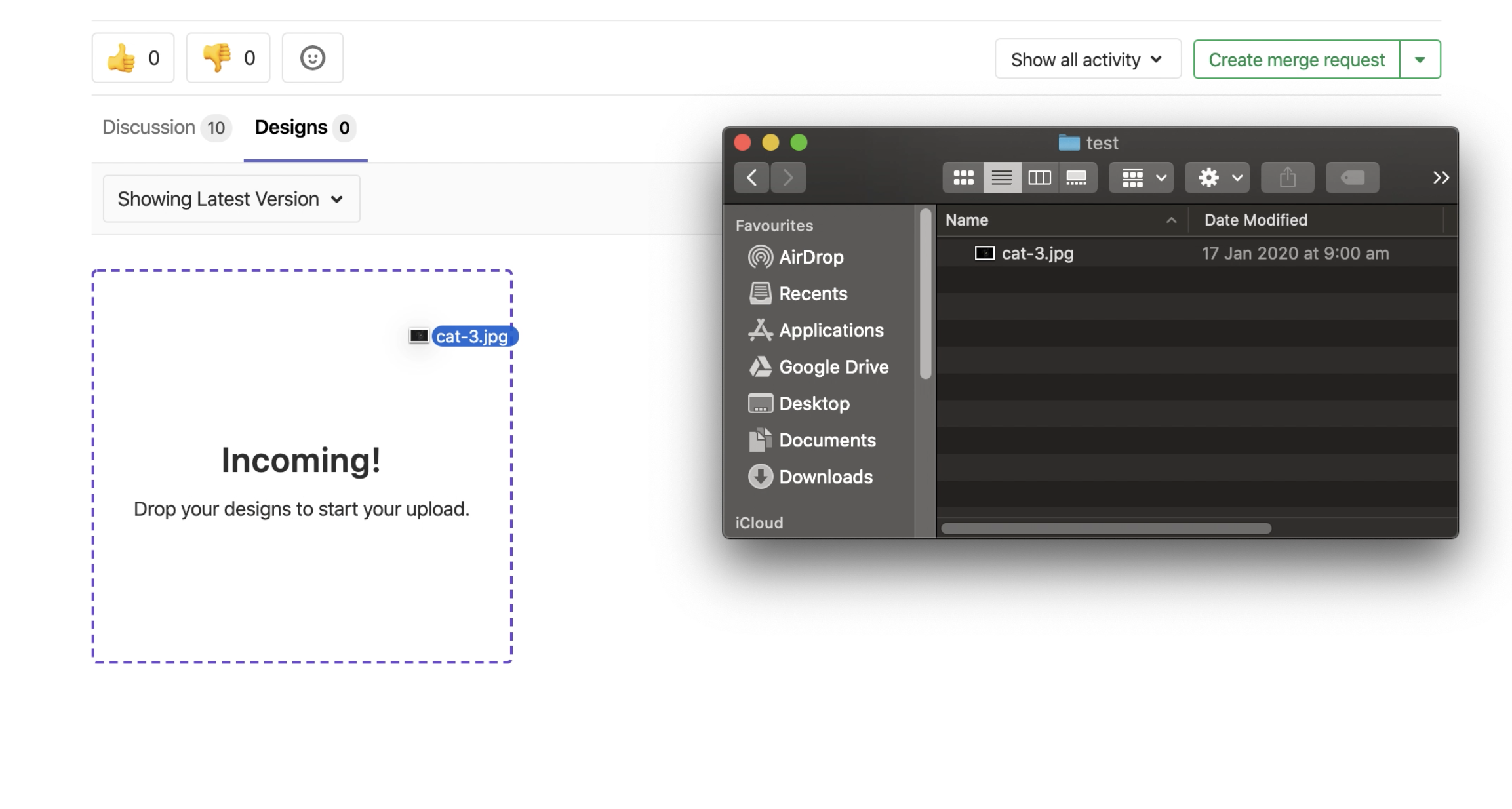This screenshot has width=1512, height=809.
Task: Expand the merge request options arrow
Action: click(x=1420, y=59)
